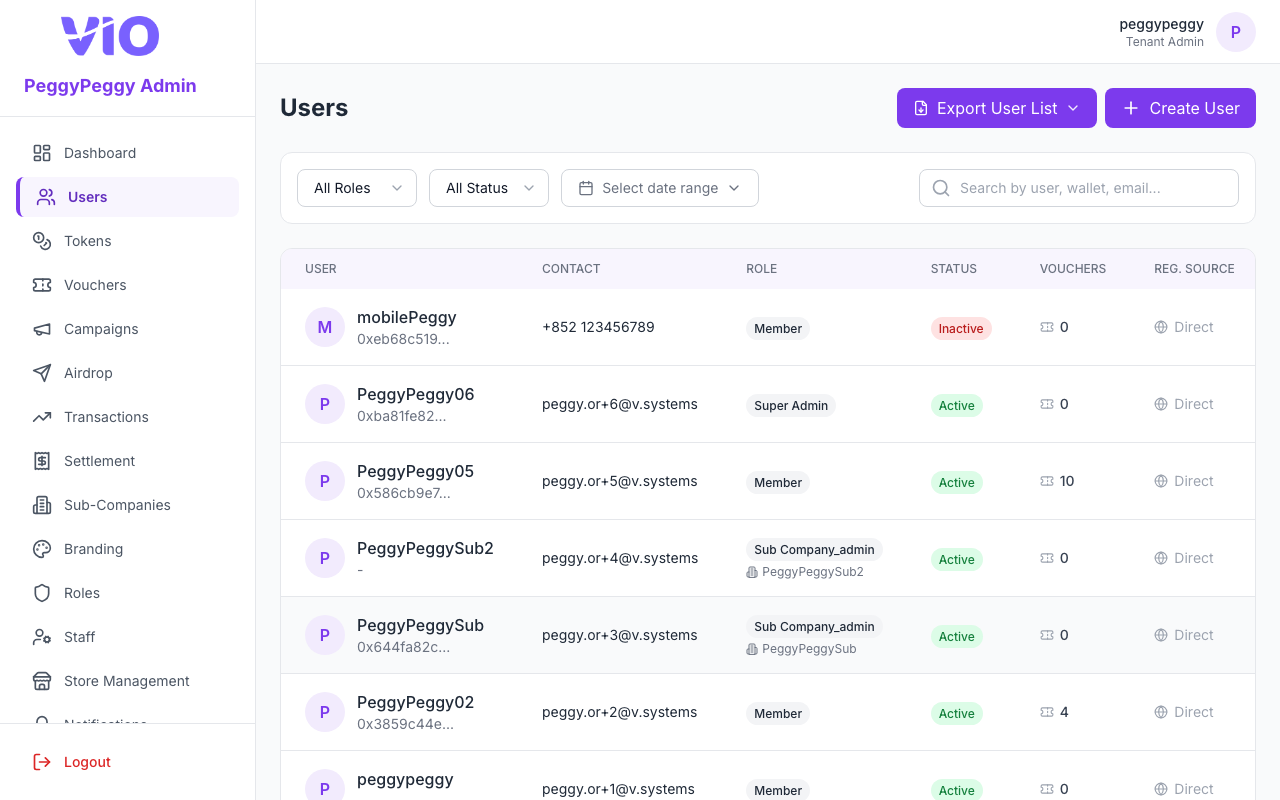The image size is (1280, 800).
Task: Click the VIO logo
Action: pyautogui.click(x=110, y=36)
